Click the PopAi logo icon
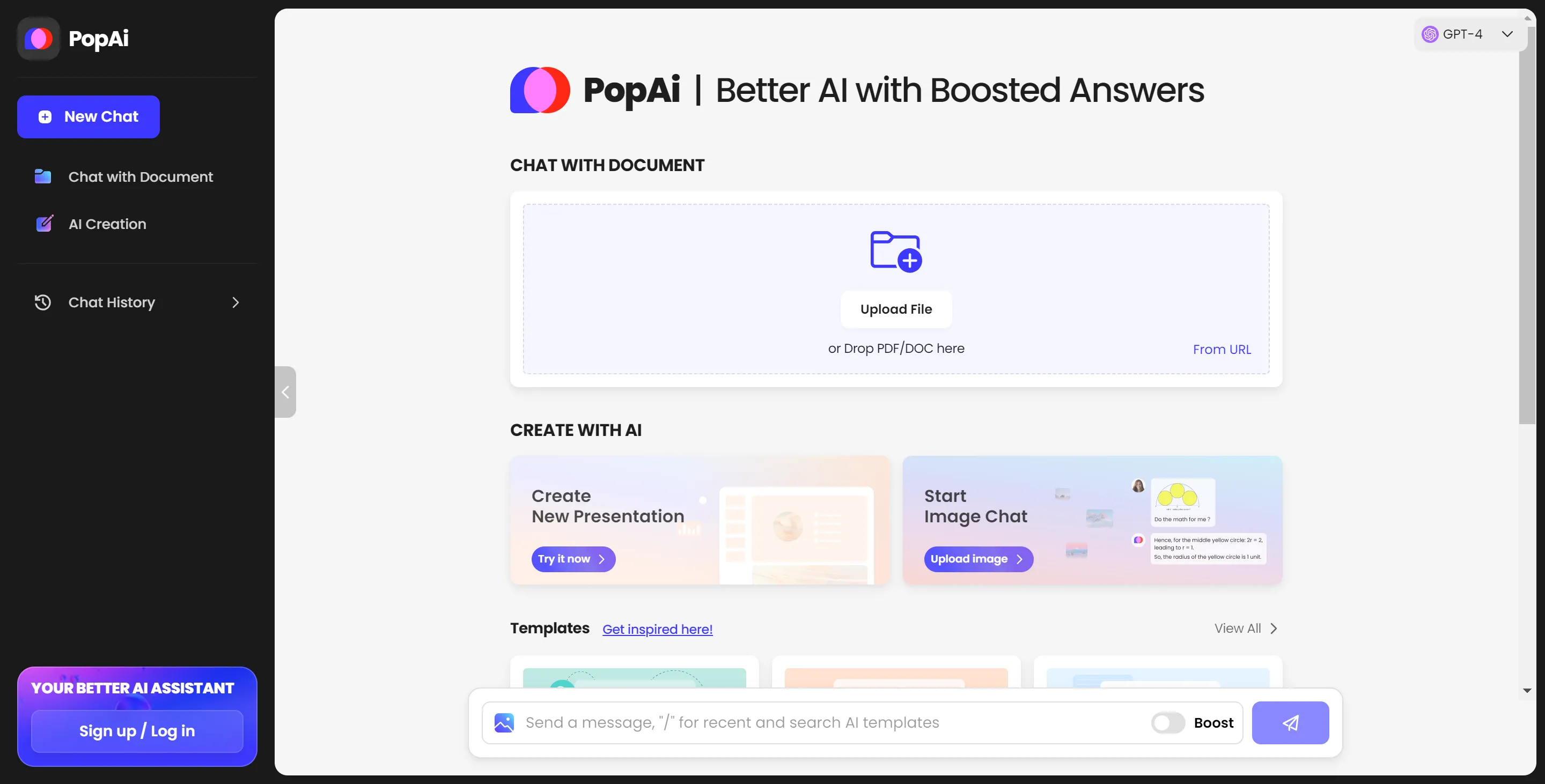The width and height of the screenshot is (1545, 784). pyautogui.click(x=38, y=37)
